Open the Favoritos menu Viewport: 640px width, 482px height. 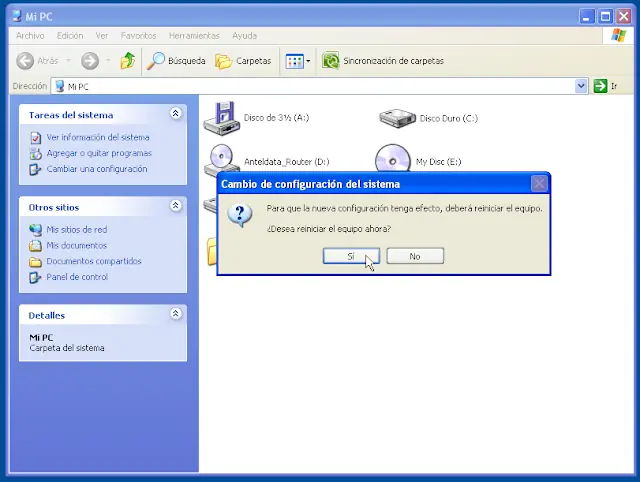point(138,36)
